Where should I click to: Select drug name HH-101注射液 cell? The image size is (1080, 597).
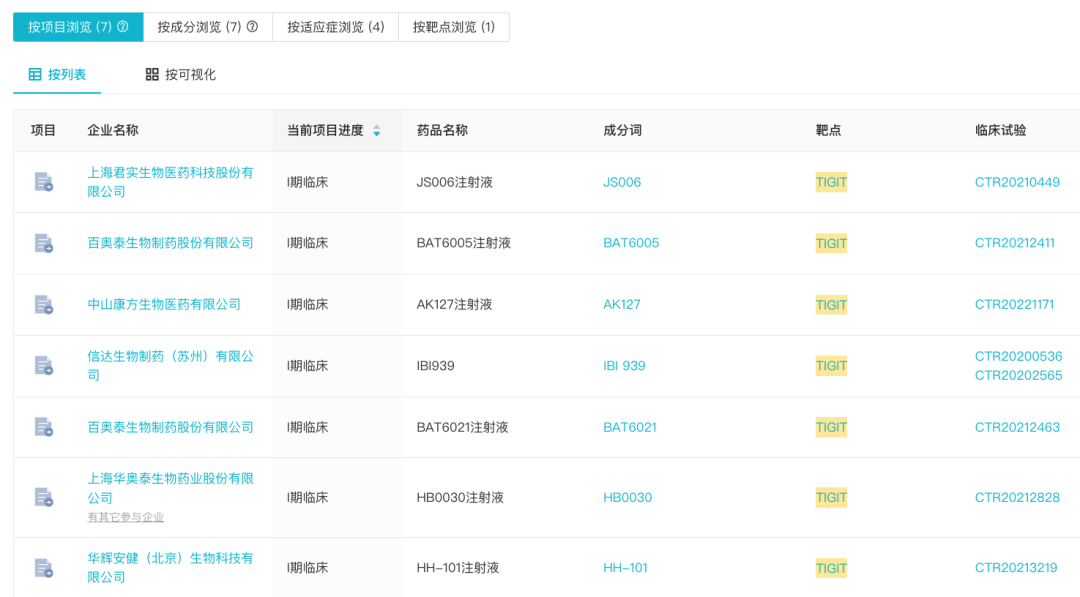pyautogui.click(x=457, y=568)
